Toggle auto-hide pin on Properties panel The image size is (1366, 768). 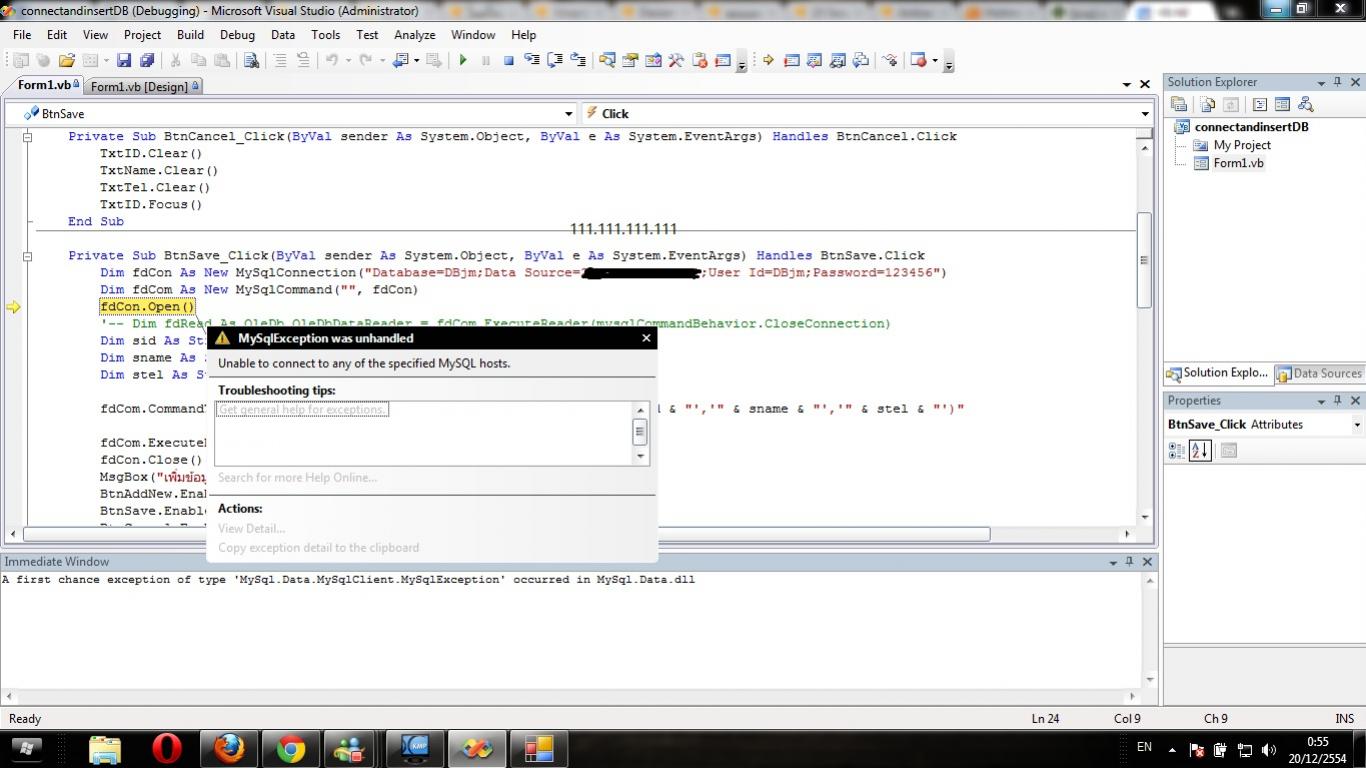coord(1338,400)
